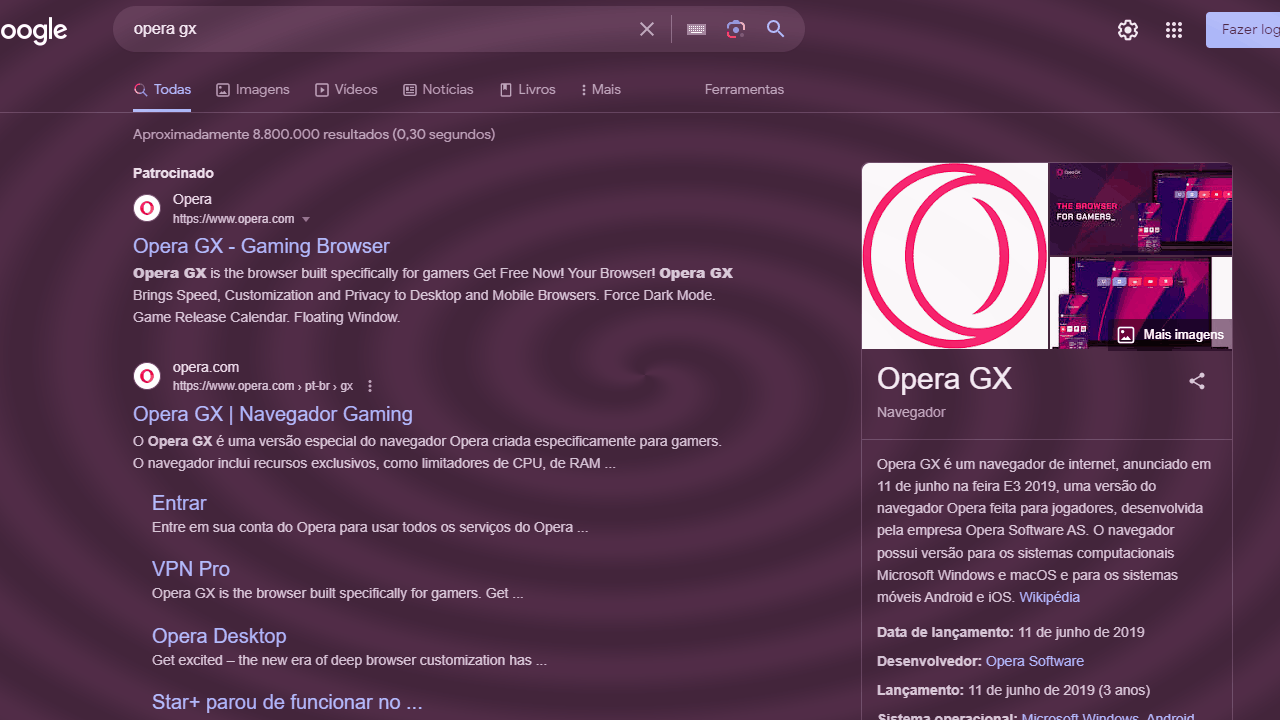The height and width of the screenshot is (720, 1280).
Task: Start a search by image with Lens
Action: tap(736, 29)
